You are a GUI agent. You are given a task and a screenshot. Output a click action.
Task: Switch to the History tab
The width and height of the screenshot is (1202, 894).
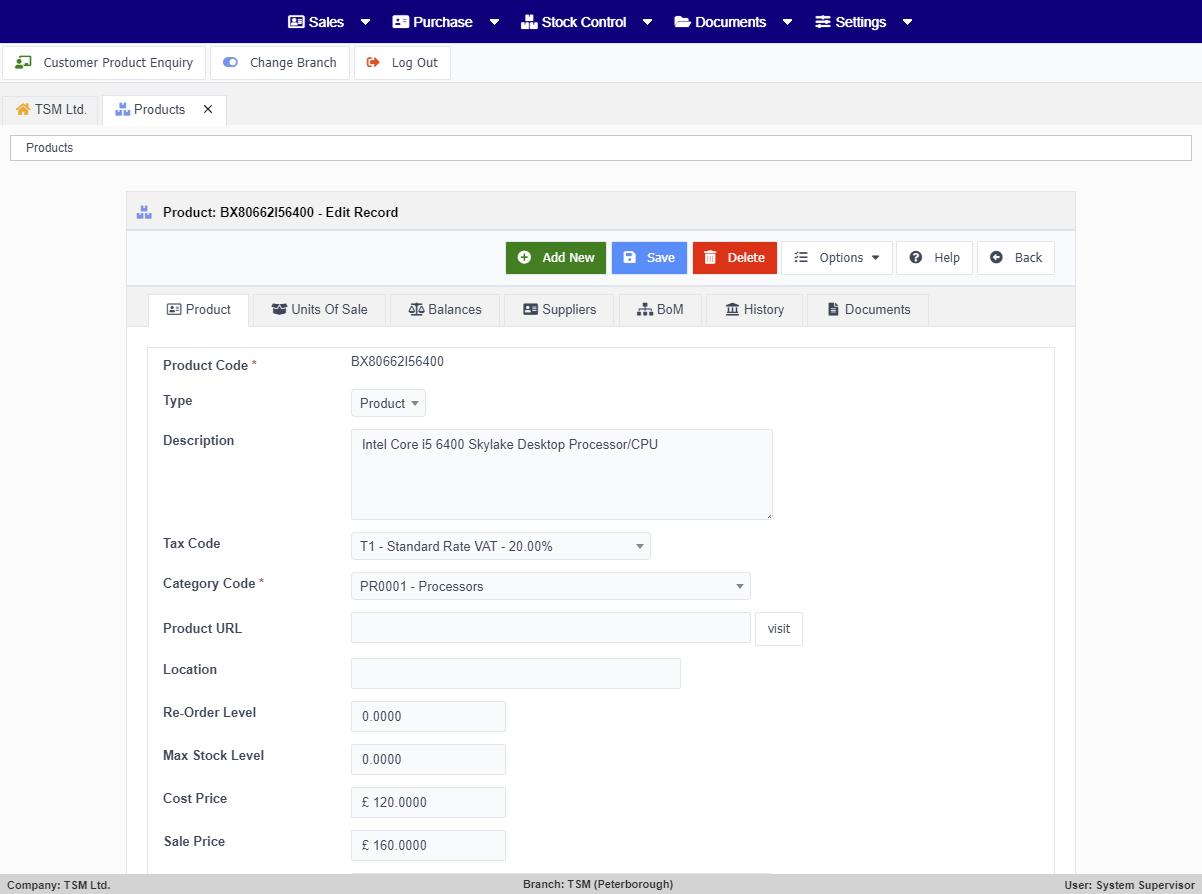point(755,310)
